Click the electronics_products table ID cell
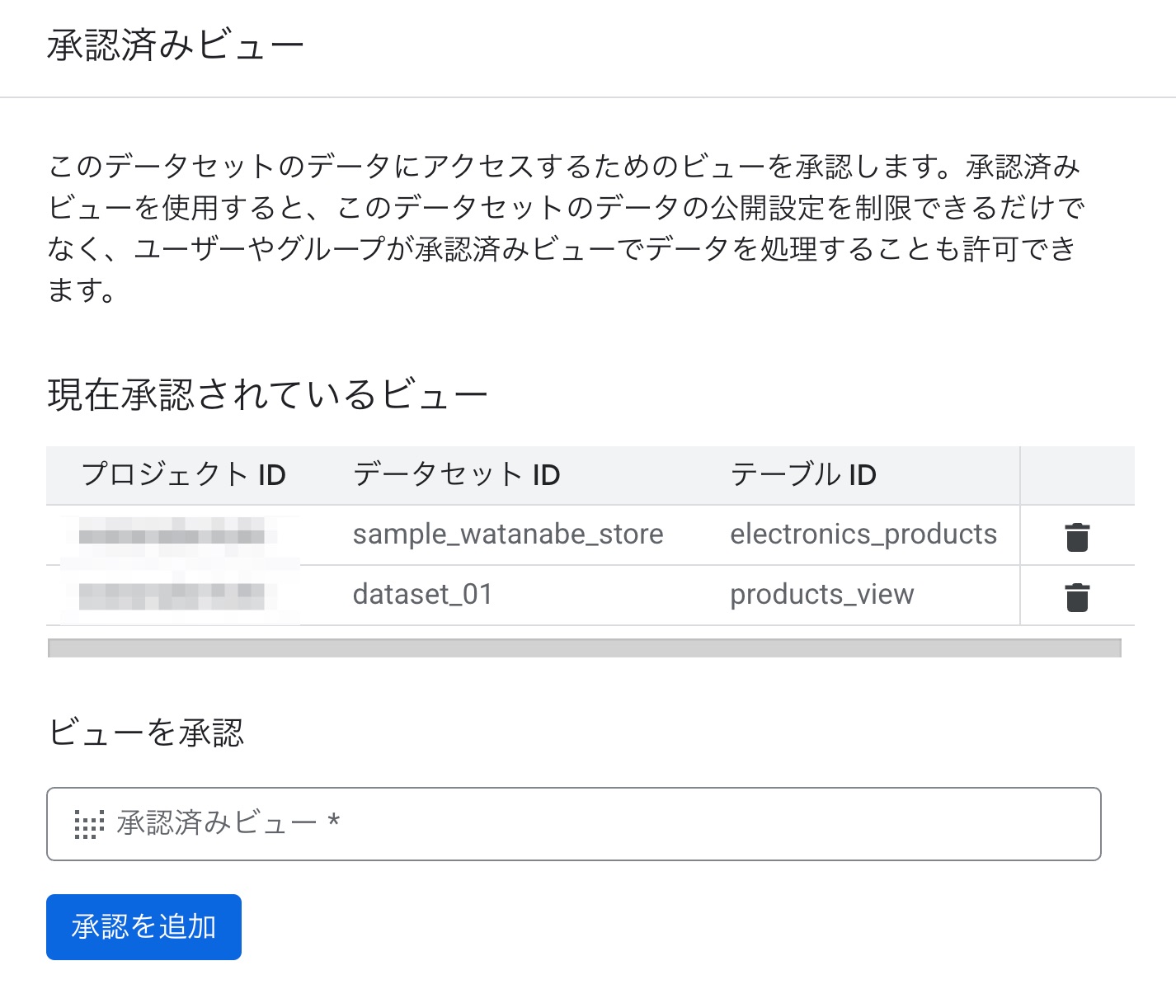 863,535
